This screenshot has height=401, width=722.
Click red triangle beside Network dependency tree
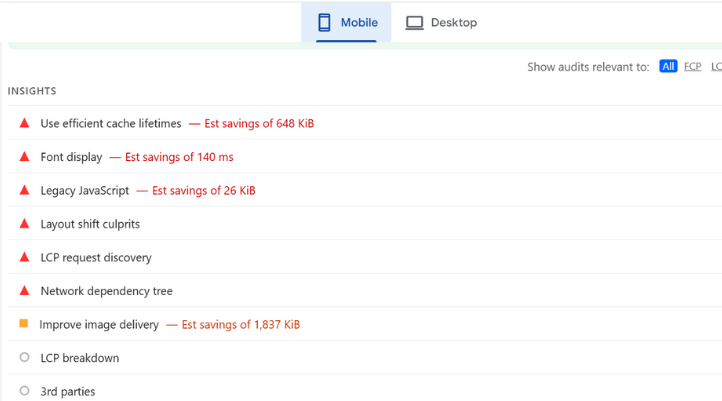click(24, 291)
